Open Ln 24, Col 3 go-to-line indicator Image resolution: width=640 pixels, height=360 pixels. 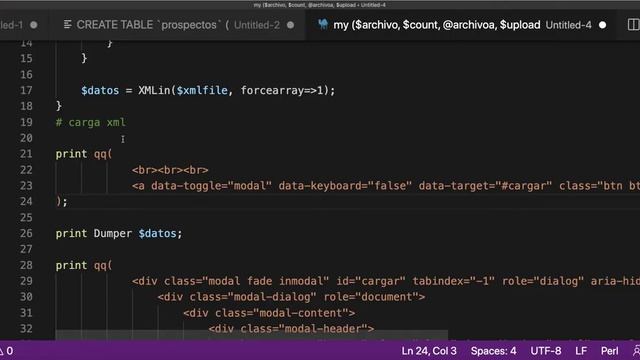pyautogui.click(x=429, y=351)
